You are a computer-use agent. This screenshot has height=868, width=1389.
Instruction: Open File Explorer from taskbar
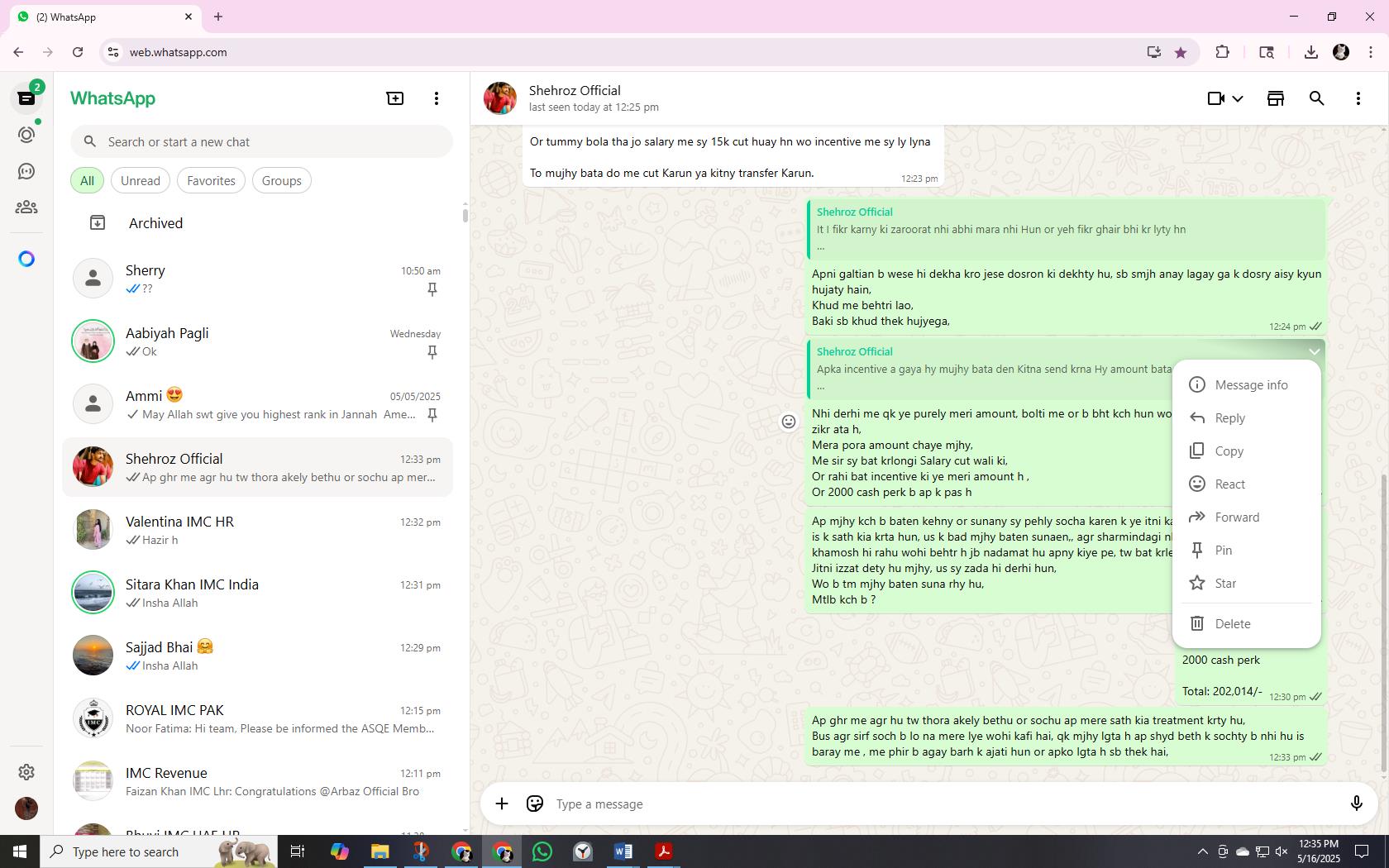point(380,851)
